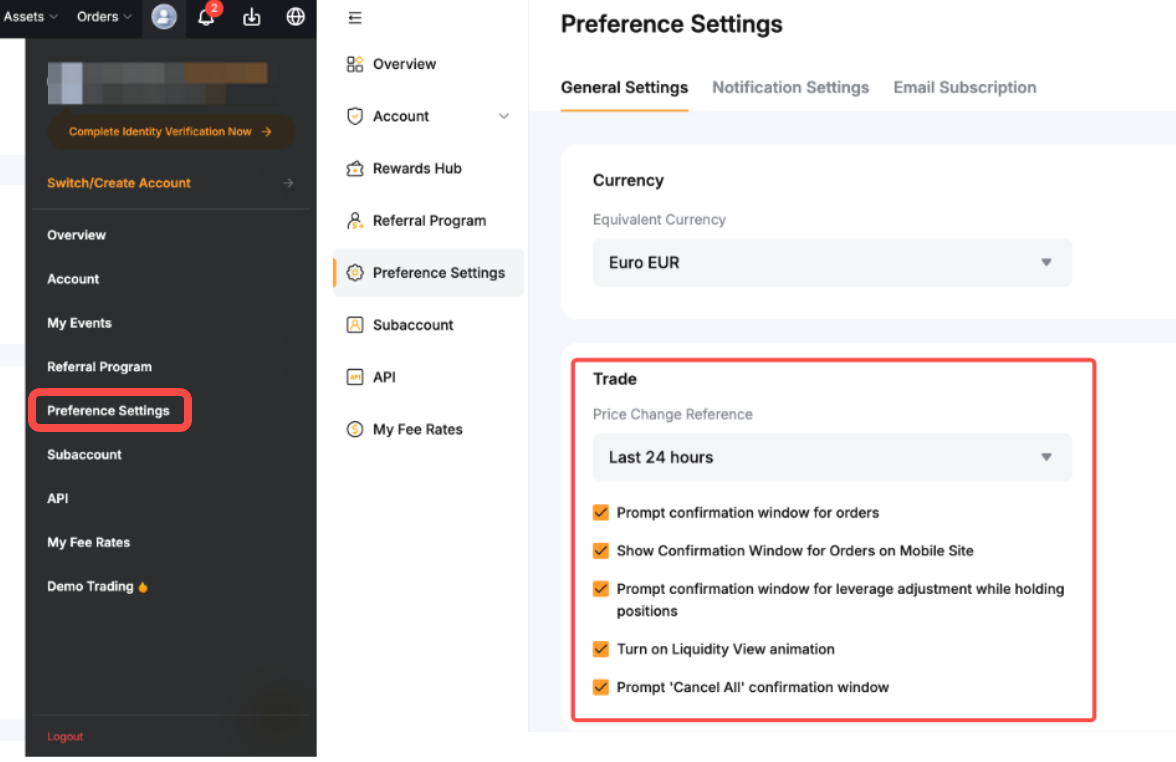
Task: Switch to the Email Subscription tab
Action: click(x=964, y=88)
